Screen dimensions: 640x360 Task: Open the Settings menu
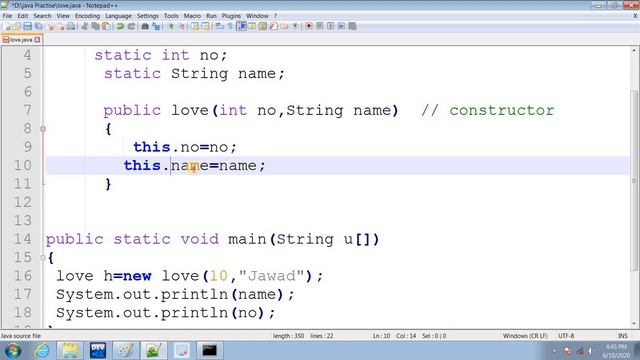click(x=148, y=16)
